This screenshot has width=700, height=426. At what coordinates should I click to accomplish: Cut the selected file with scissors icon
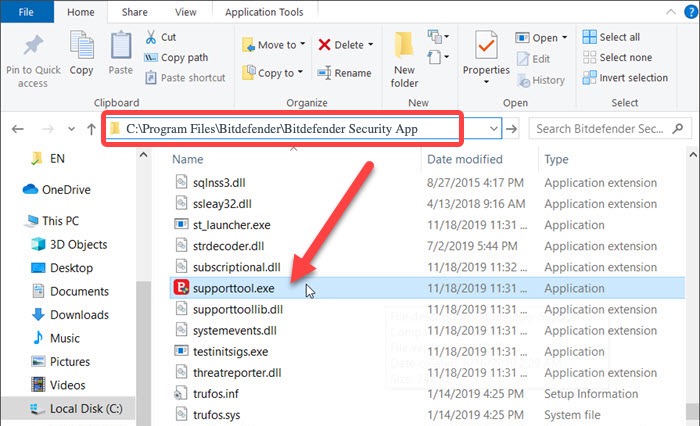tap(161, 37)
